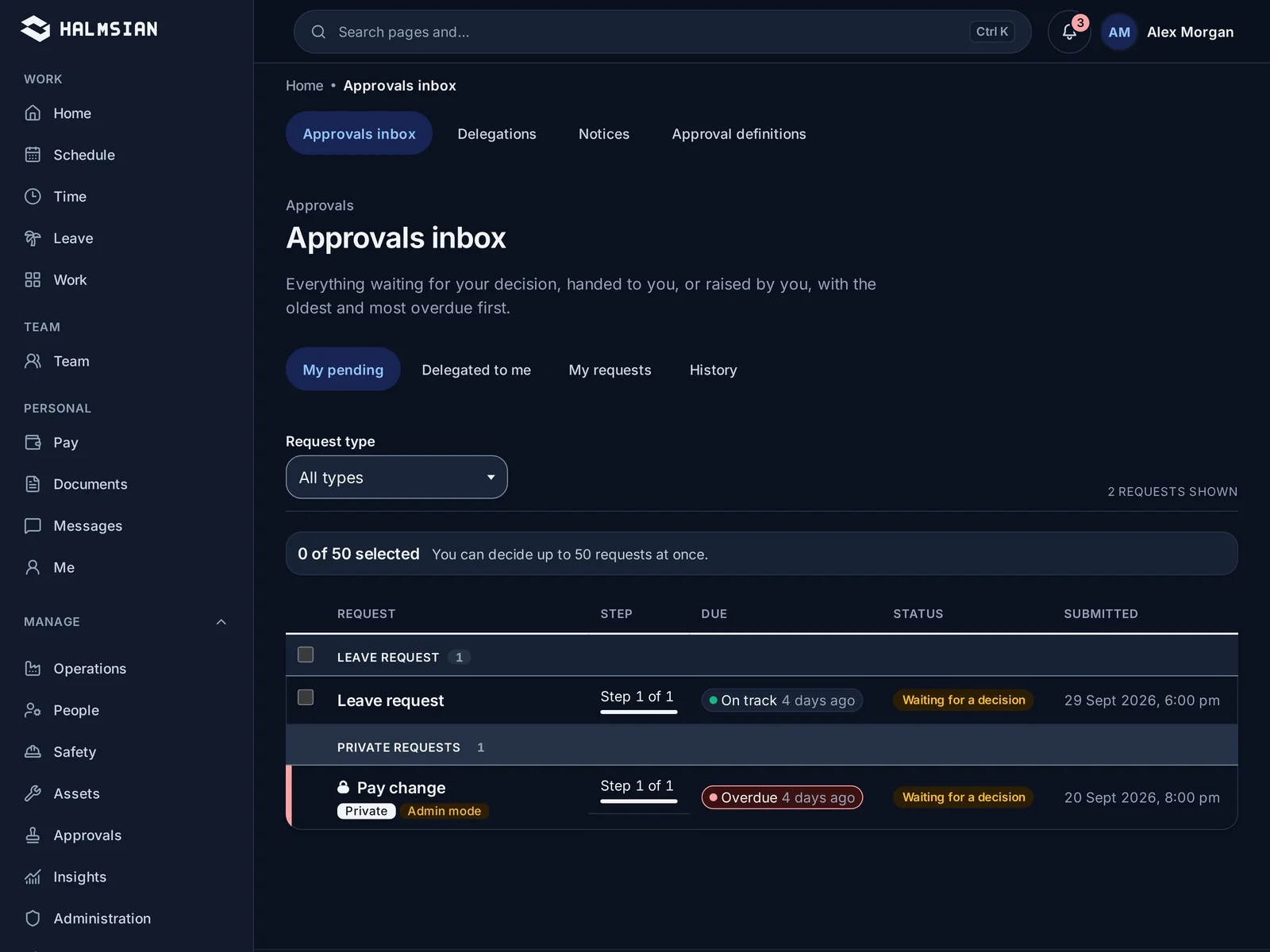This screenshot has height=952, width=1270.
Task: Focus the Search pages input field
Action: (x=663, y=32)
